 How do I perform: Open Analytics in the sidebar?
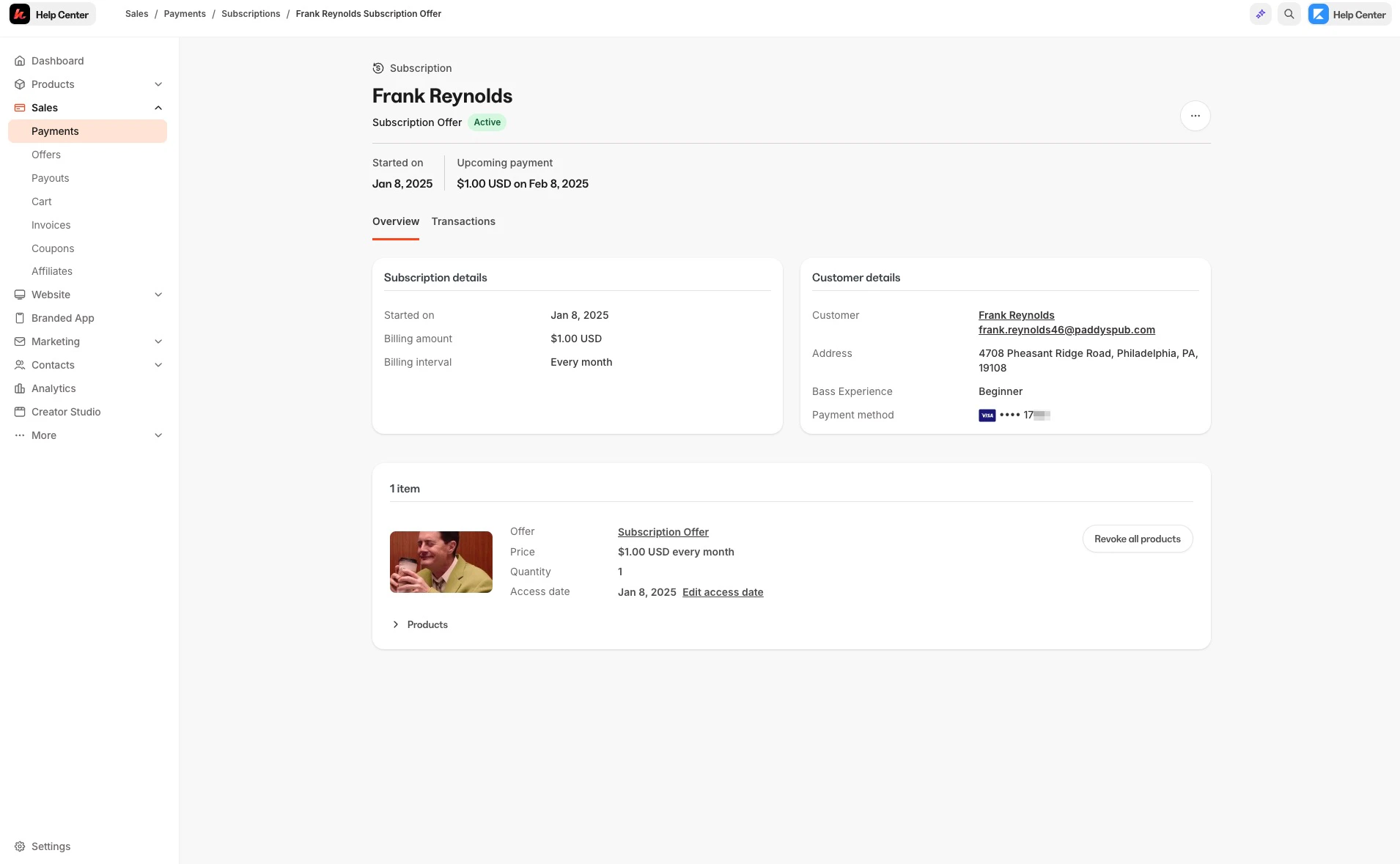coord(53,388)
